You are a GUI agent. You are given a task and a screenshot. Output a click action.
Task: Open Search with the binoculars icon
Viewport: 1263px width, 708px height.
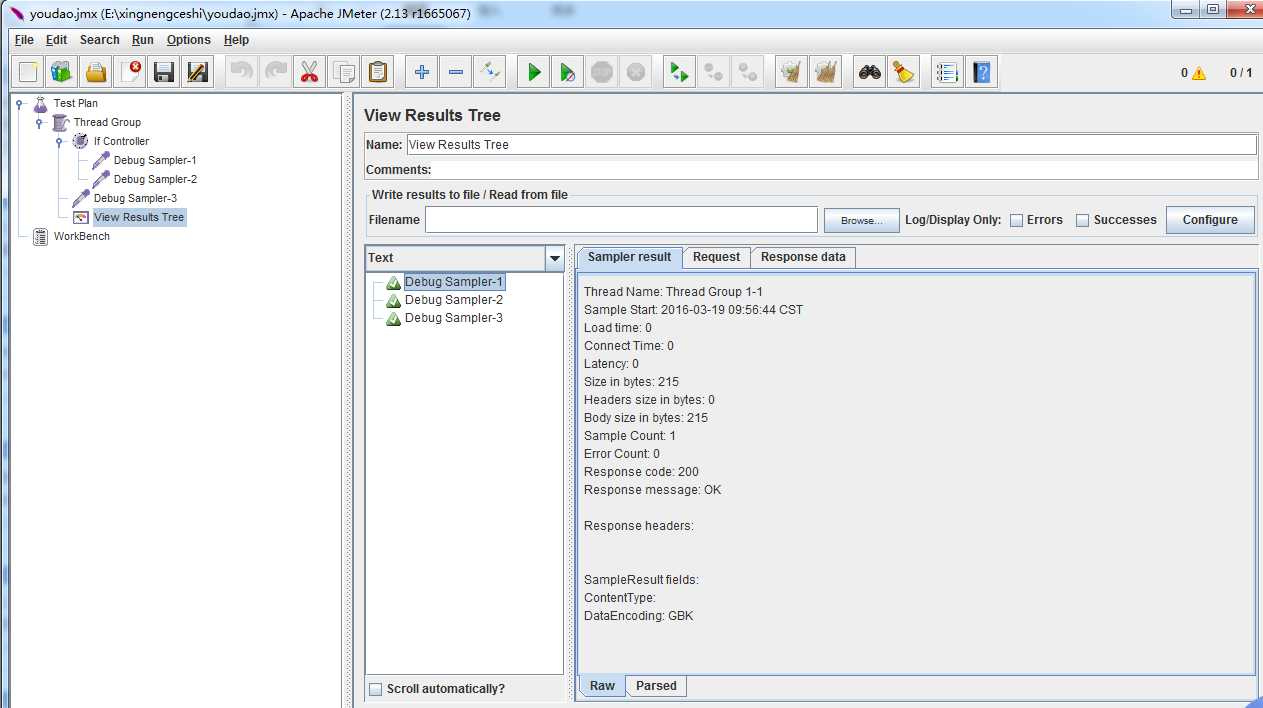click(x=870, y=72)
